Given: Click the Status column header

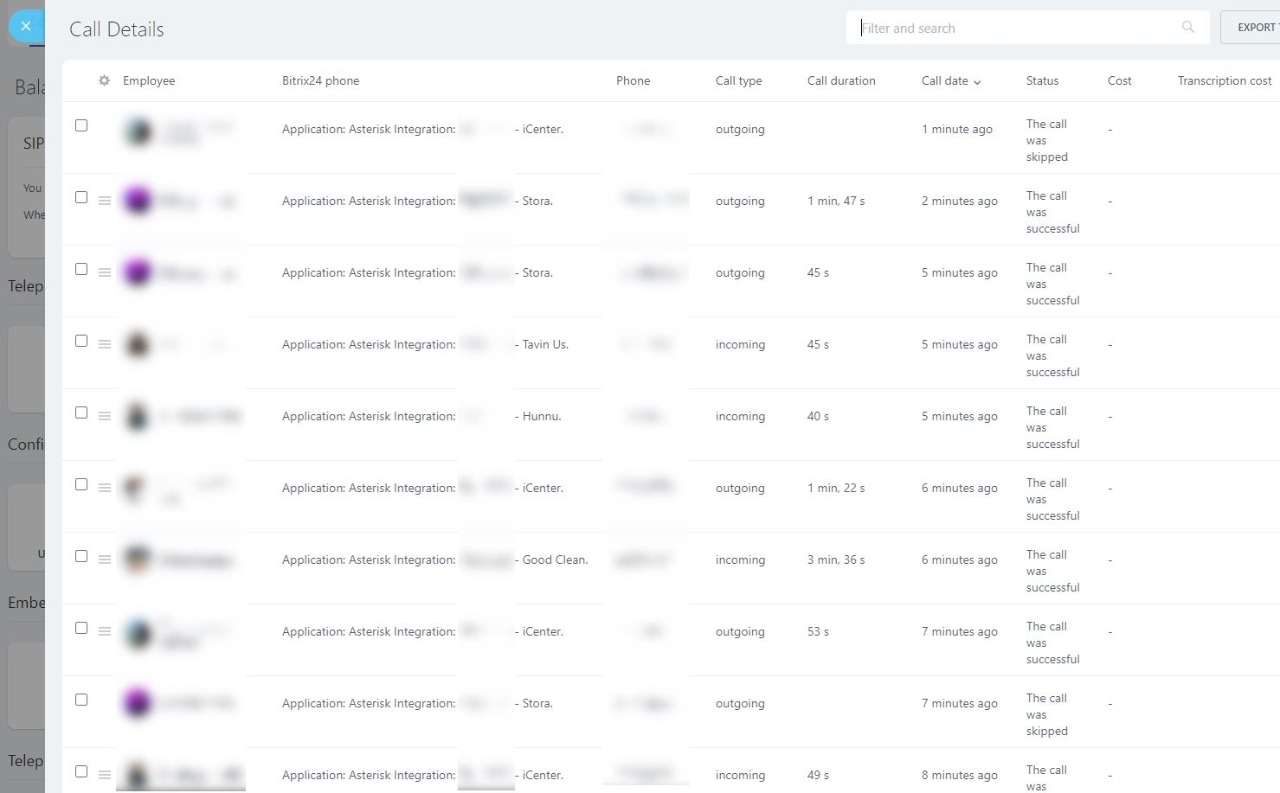Looking at the screenshot, I should [1042, 81].
